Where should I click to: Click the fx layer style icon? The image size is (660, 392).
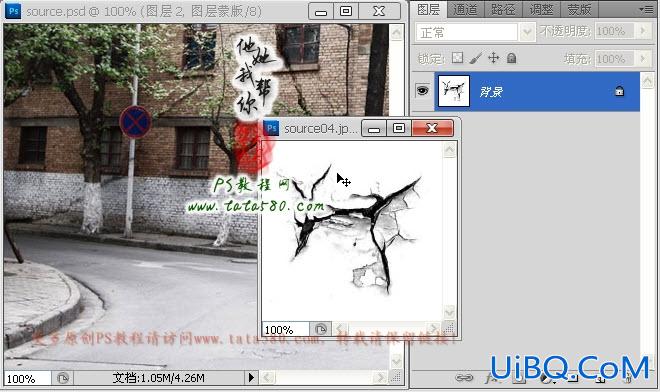pos(491,378)
